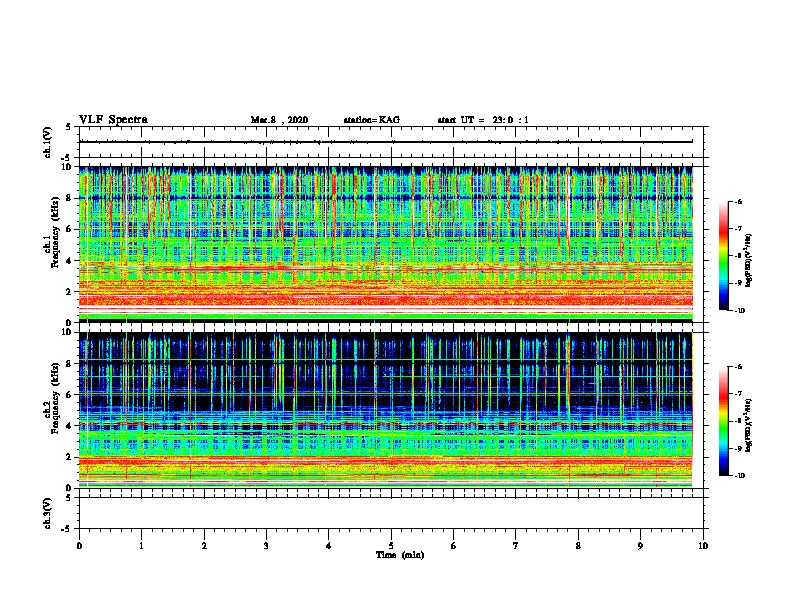Viewport: 792px width, 612px height.
Task: Click the "4" kHz tick on ch.1 frequency axis
Action: (69, 261)
